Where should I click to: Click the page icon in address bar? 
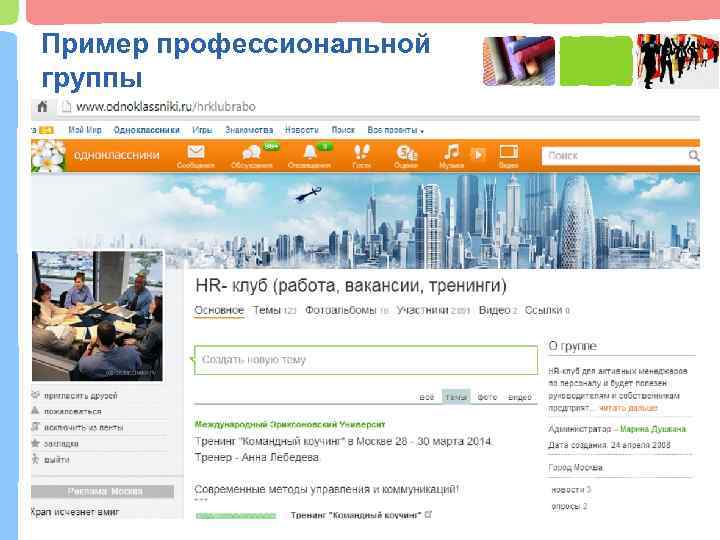coord(67,107)
